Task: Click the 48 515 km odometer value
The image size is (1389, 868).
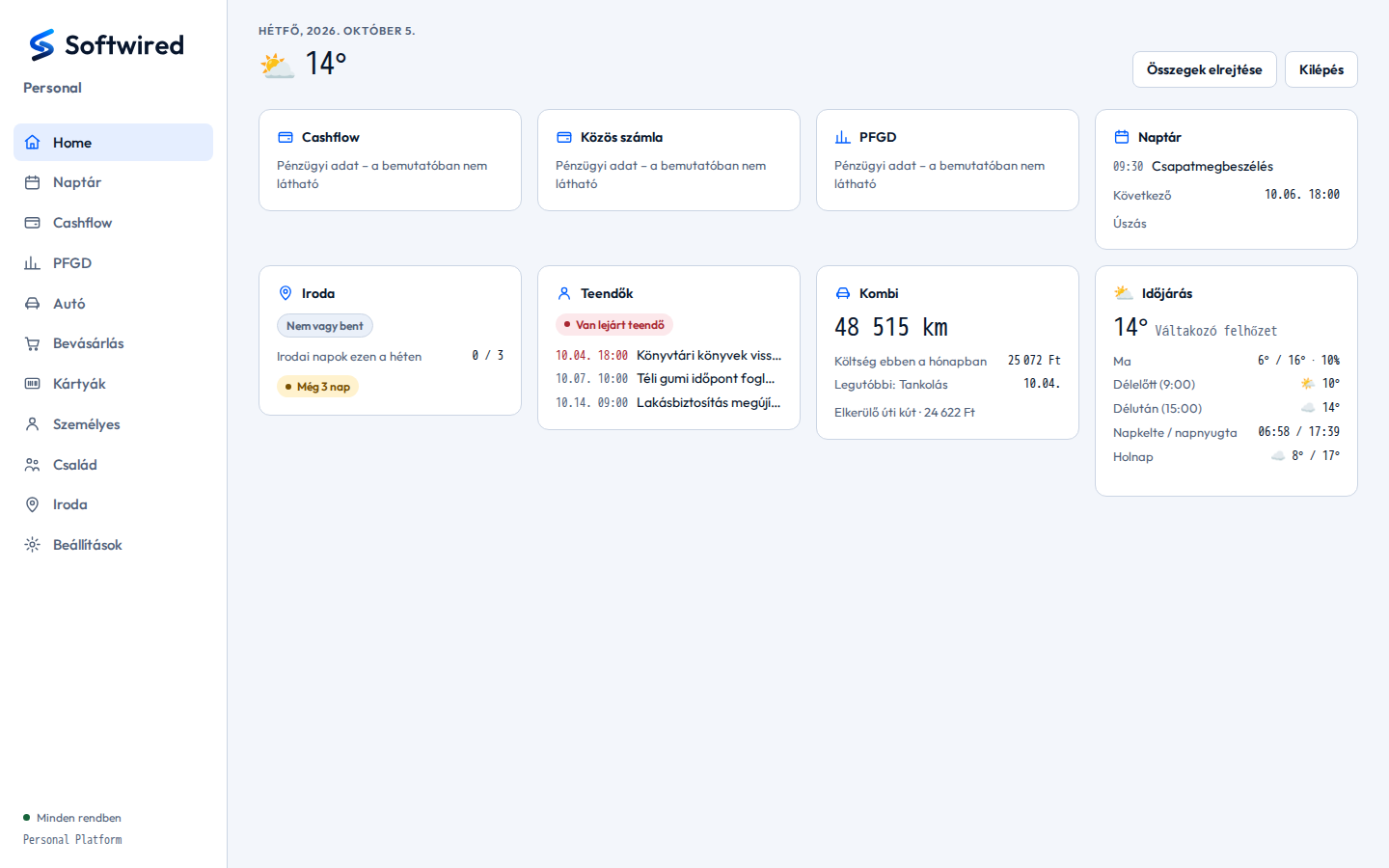Action: (891, 328)
